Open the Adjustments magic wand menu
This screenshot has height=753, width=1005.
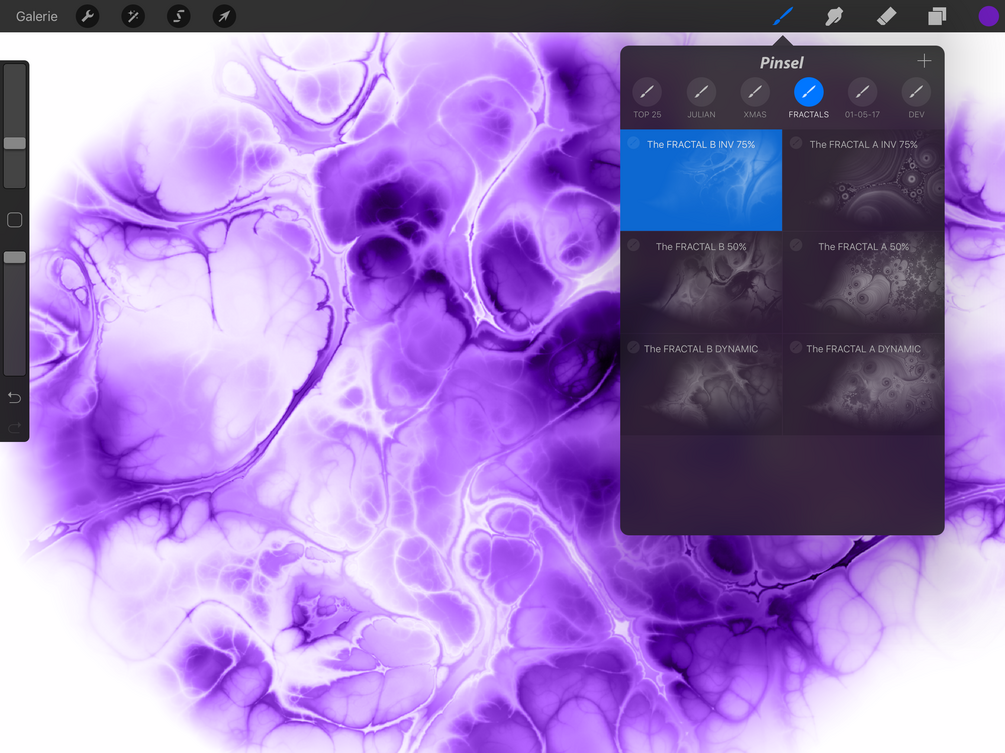133,16
